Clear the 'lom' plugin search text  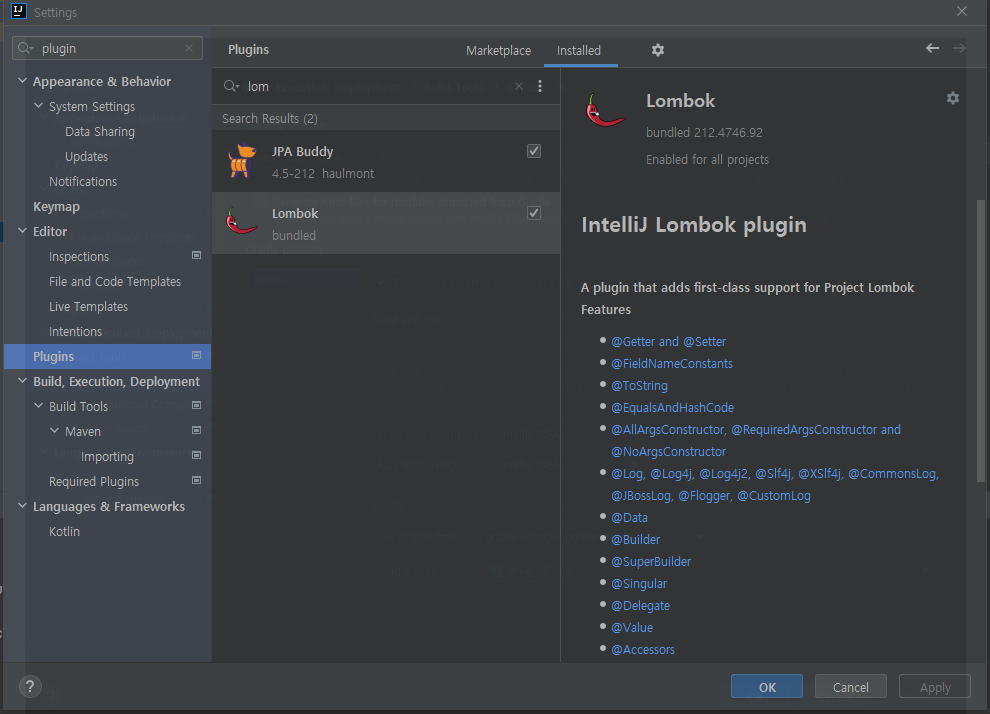pyautogui.click(x=518, y=86)
